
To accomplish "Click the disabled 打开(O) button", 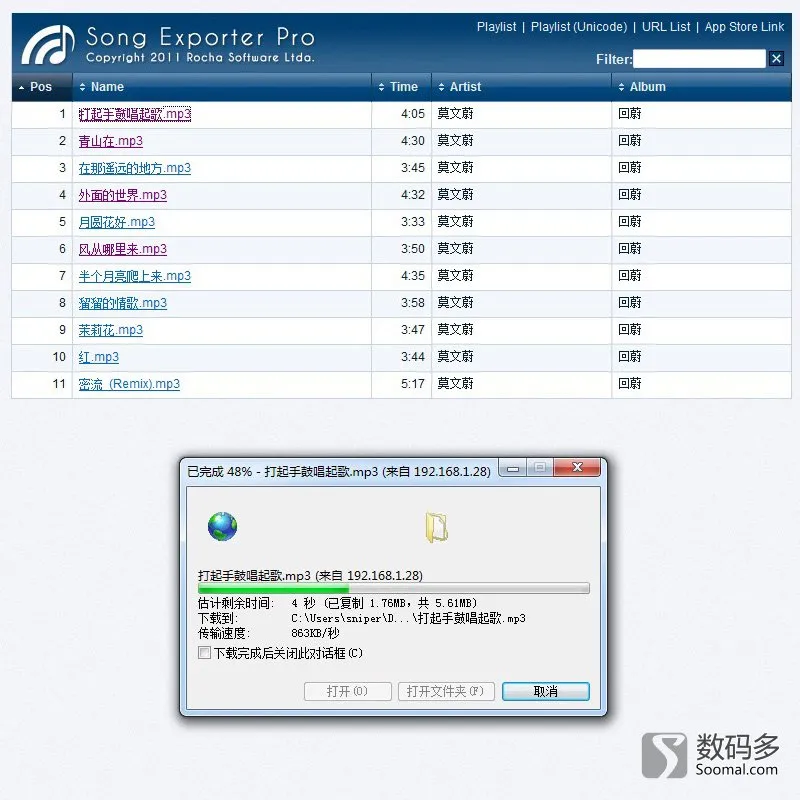I will tap(347, 691).
